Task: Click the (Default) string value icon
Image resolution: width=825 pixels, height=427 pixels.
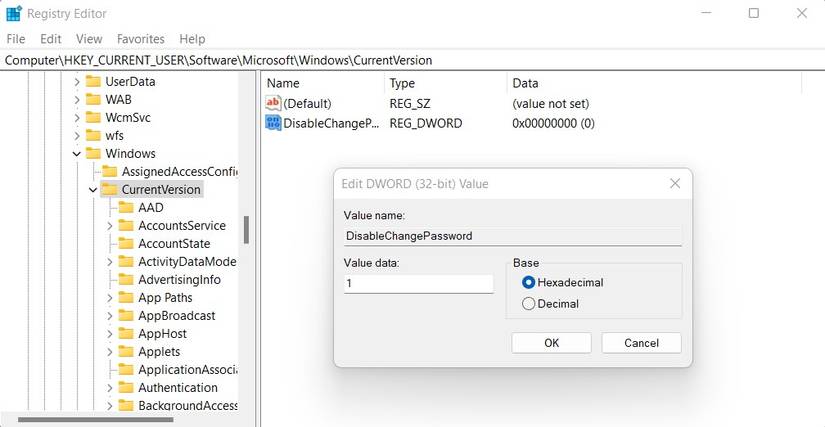Action: point(273,104)
